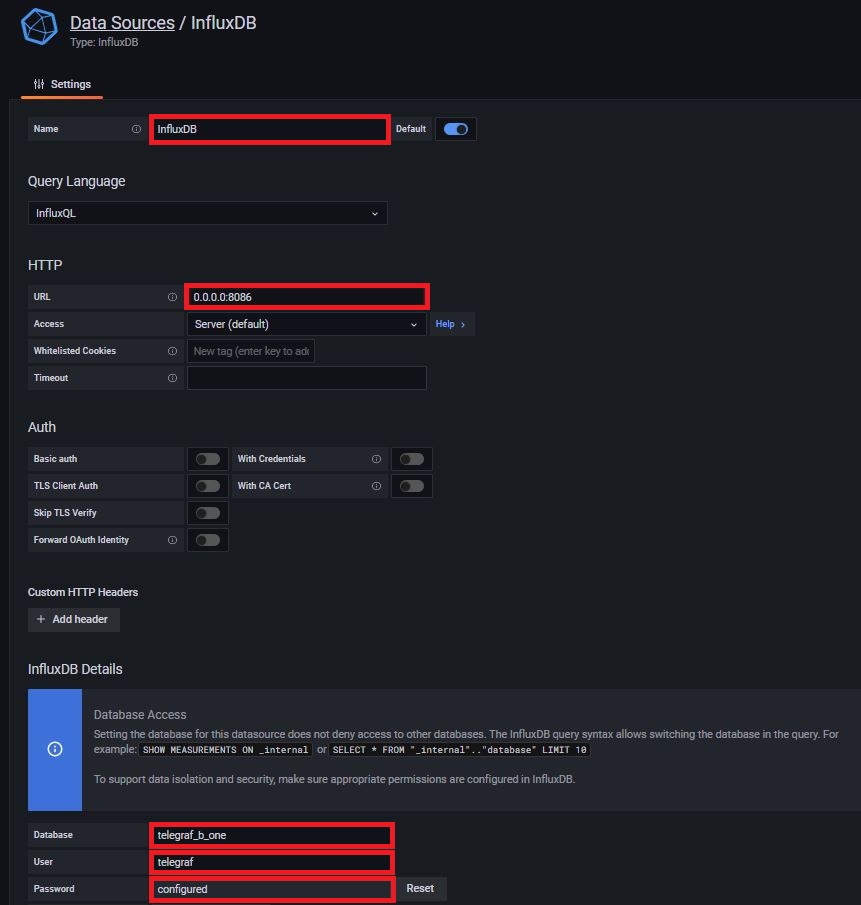The image size is (861, 905).
Task: Click the InfluxDB data source logo icon
Action: coord(39,27)
